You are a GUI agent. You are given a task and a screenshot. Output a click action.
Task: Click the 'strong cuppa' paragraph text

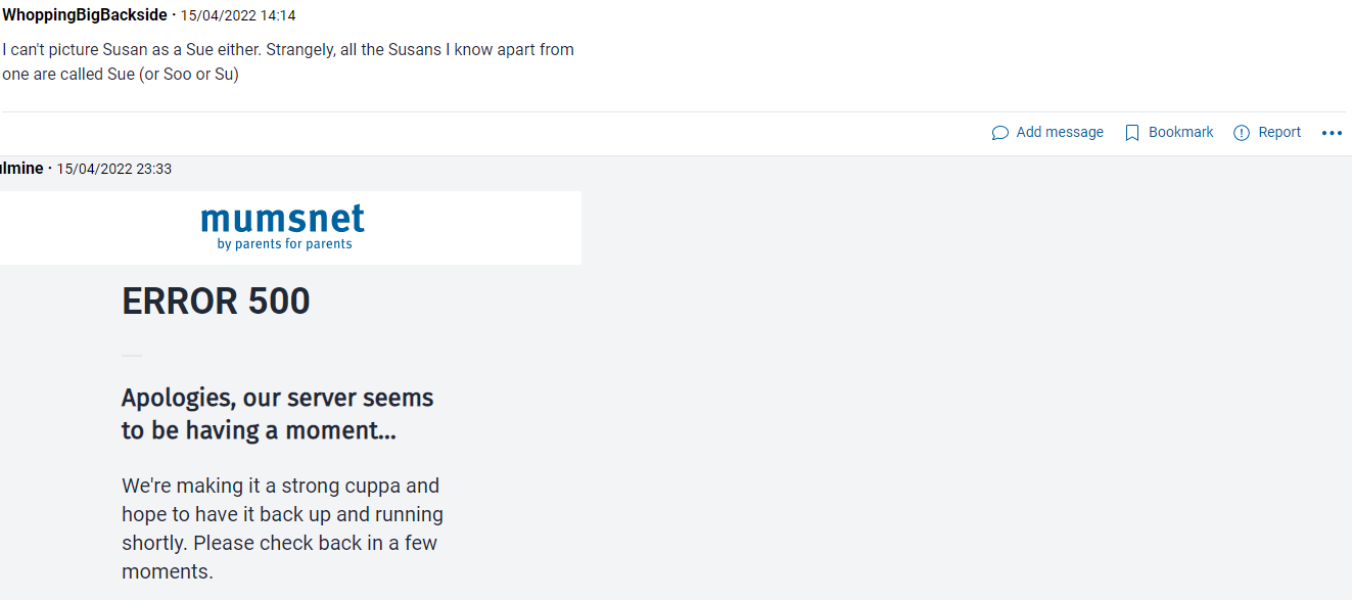280,486
